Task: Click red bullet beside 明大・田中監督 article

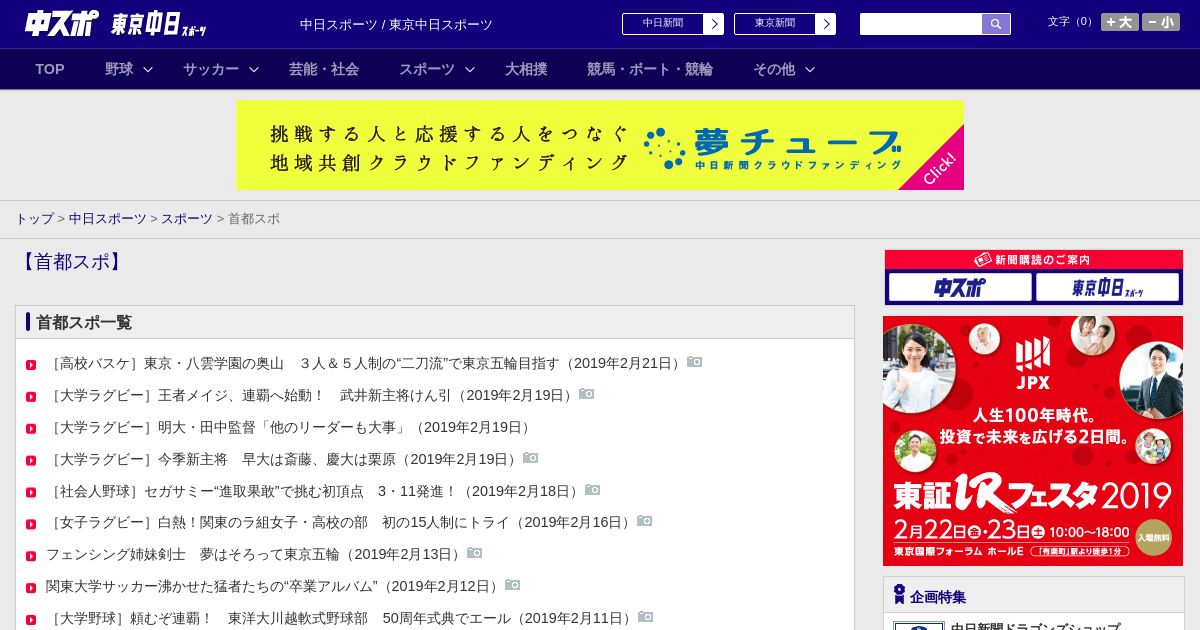Action: pos(31,429)
